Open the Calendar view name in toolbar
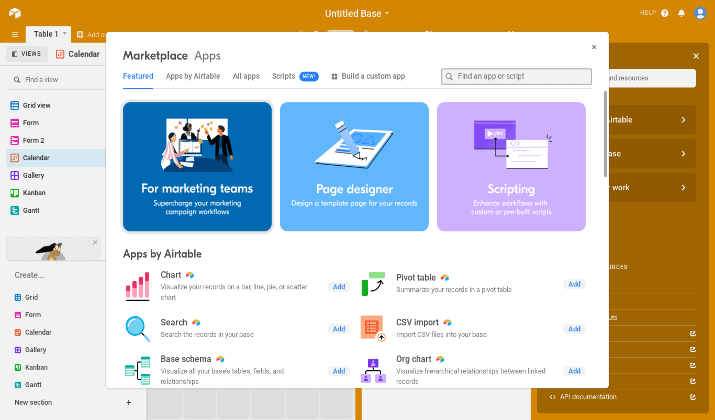 click(78, 54)
